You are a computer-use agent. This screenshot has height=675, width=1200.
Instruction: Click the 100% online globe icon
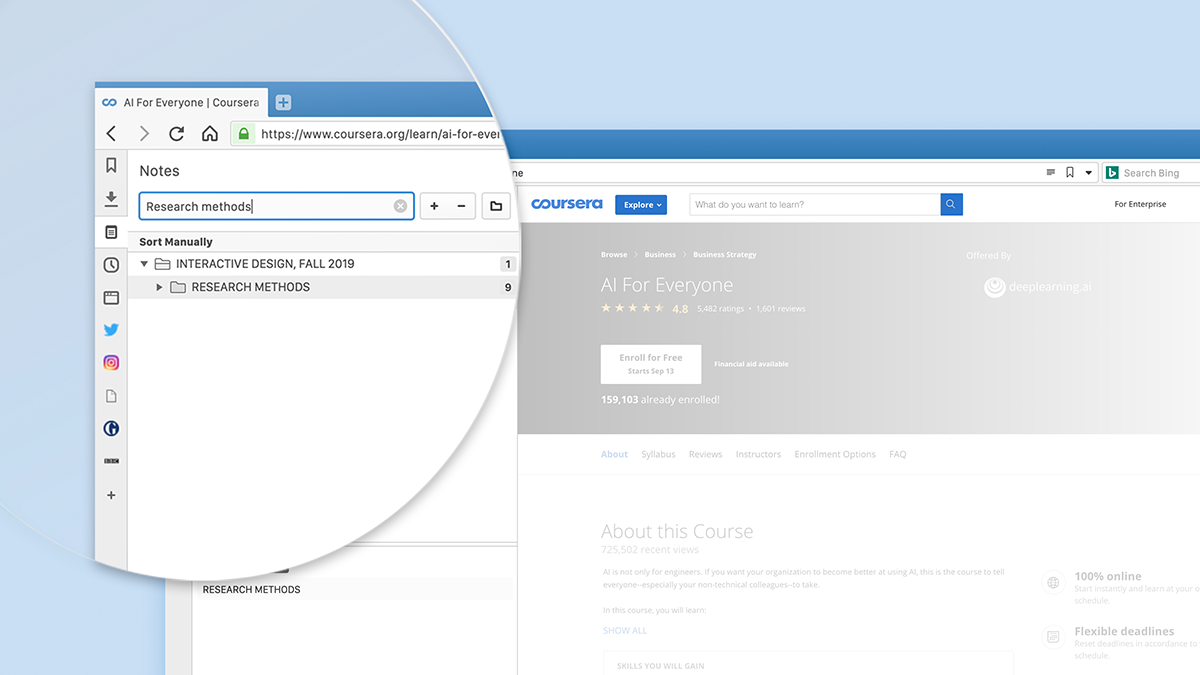coord(1052,582)
